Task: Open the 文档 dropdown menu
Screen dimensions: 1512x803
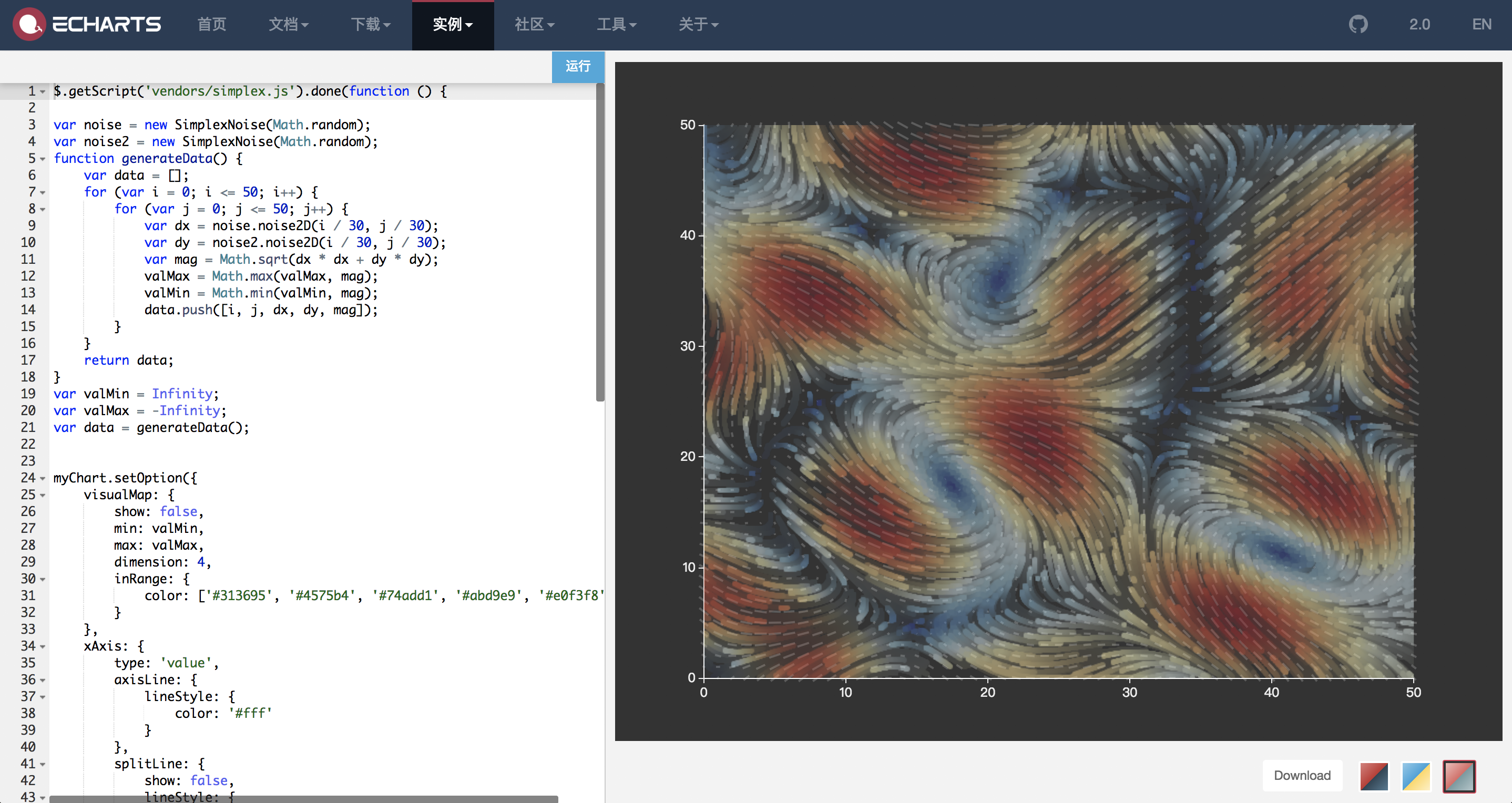Action: click(288, 25)
